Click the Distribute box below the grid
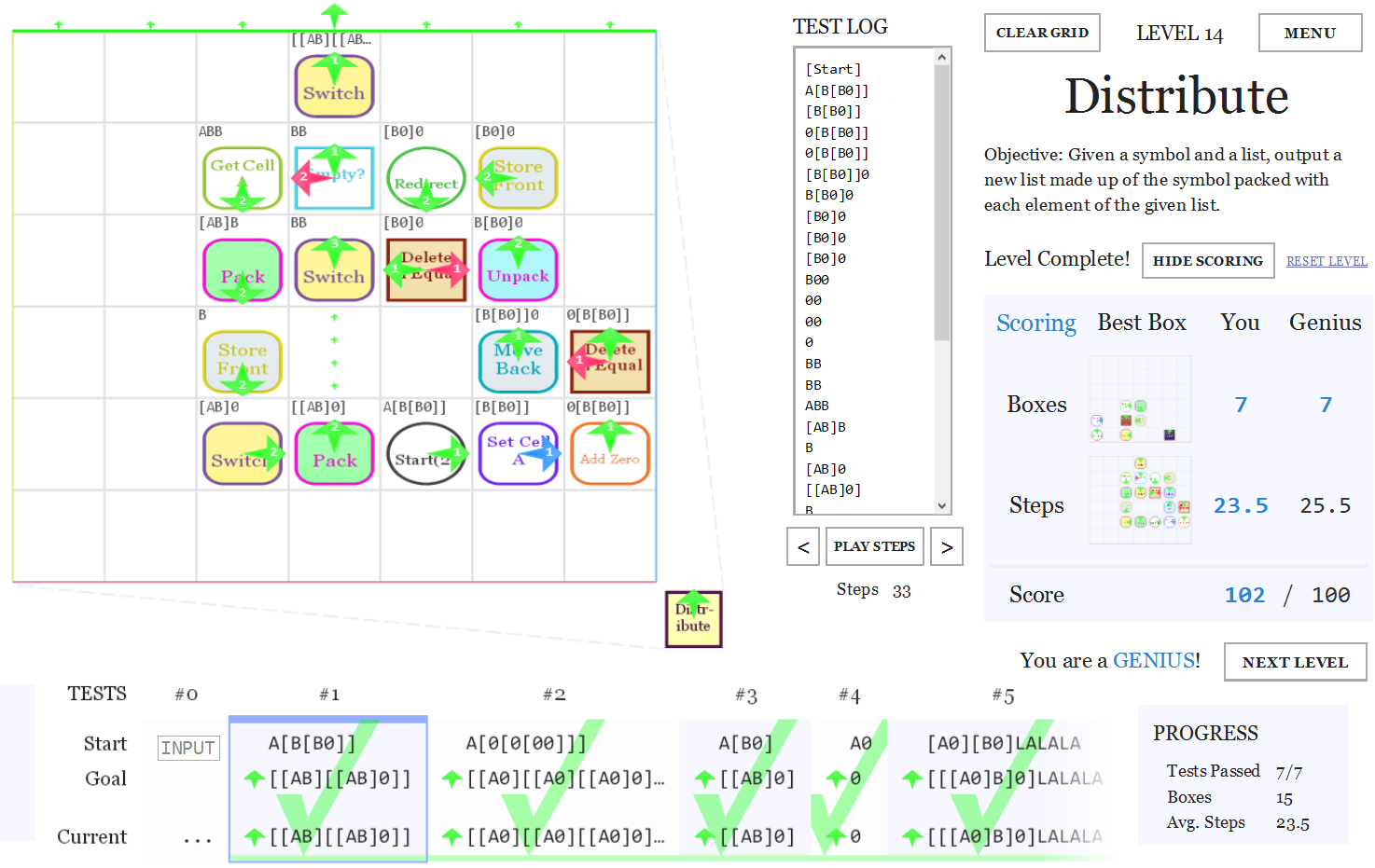 click(x=693, y=618)
